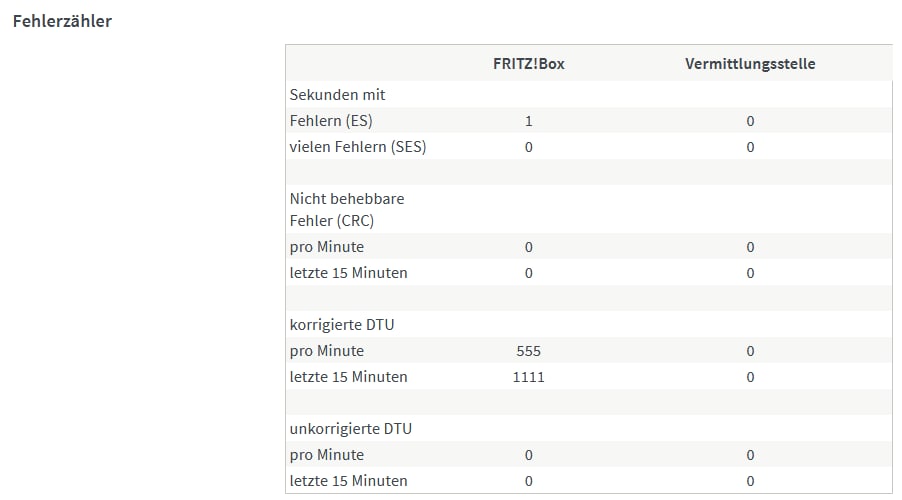Select the FRITZ!Box column header
The height and width of the screenshot is (500, 902).
point(529,64)
